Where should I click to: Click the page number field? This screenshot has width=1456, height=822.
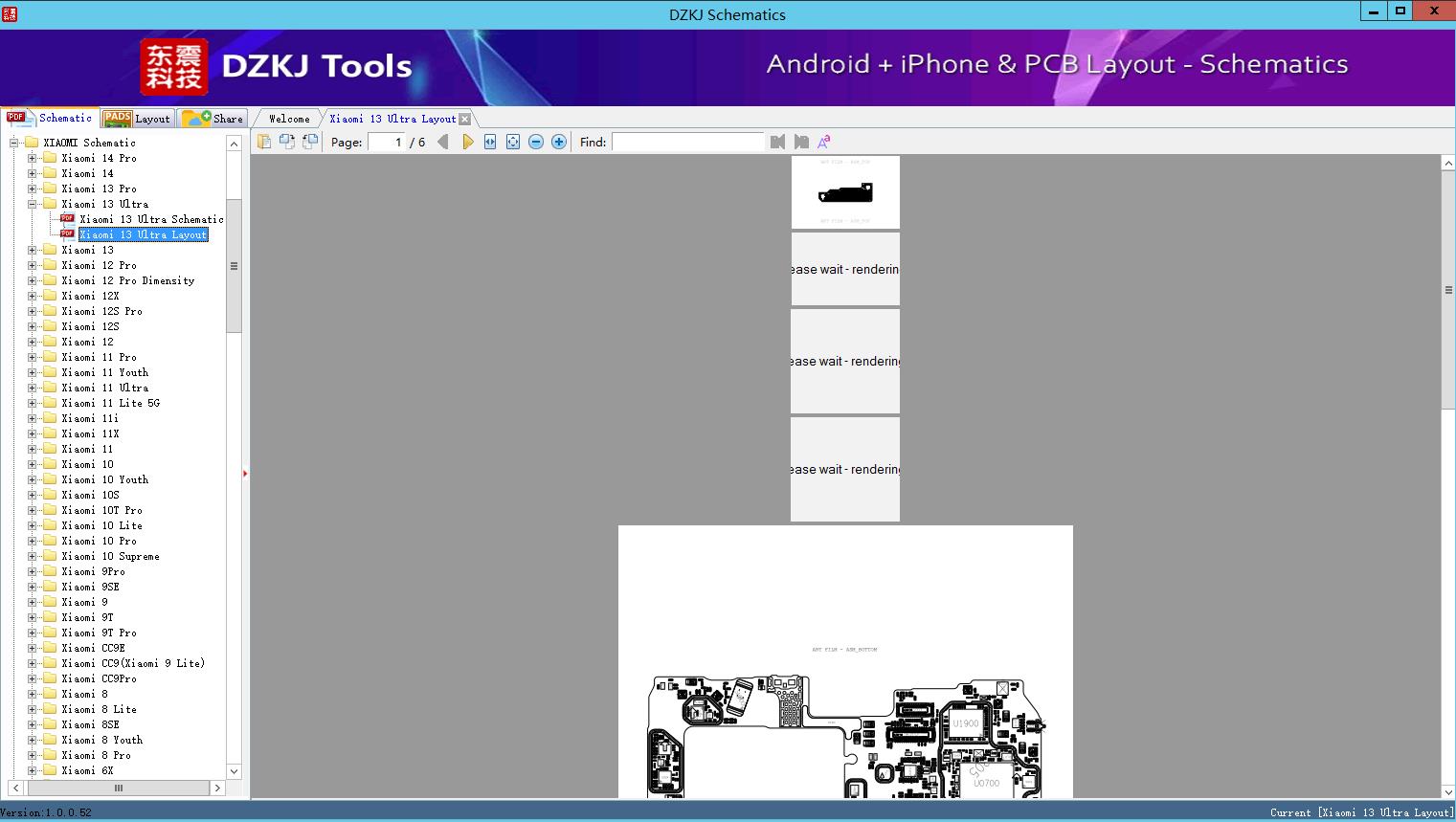(x=386, y=142)
